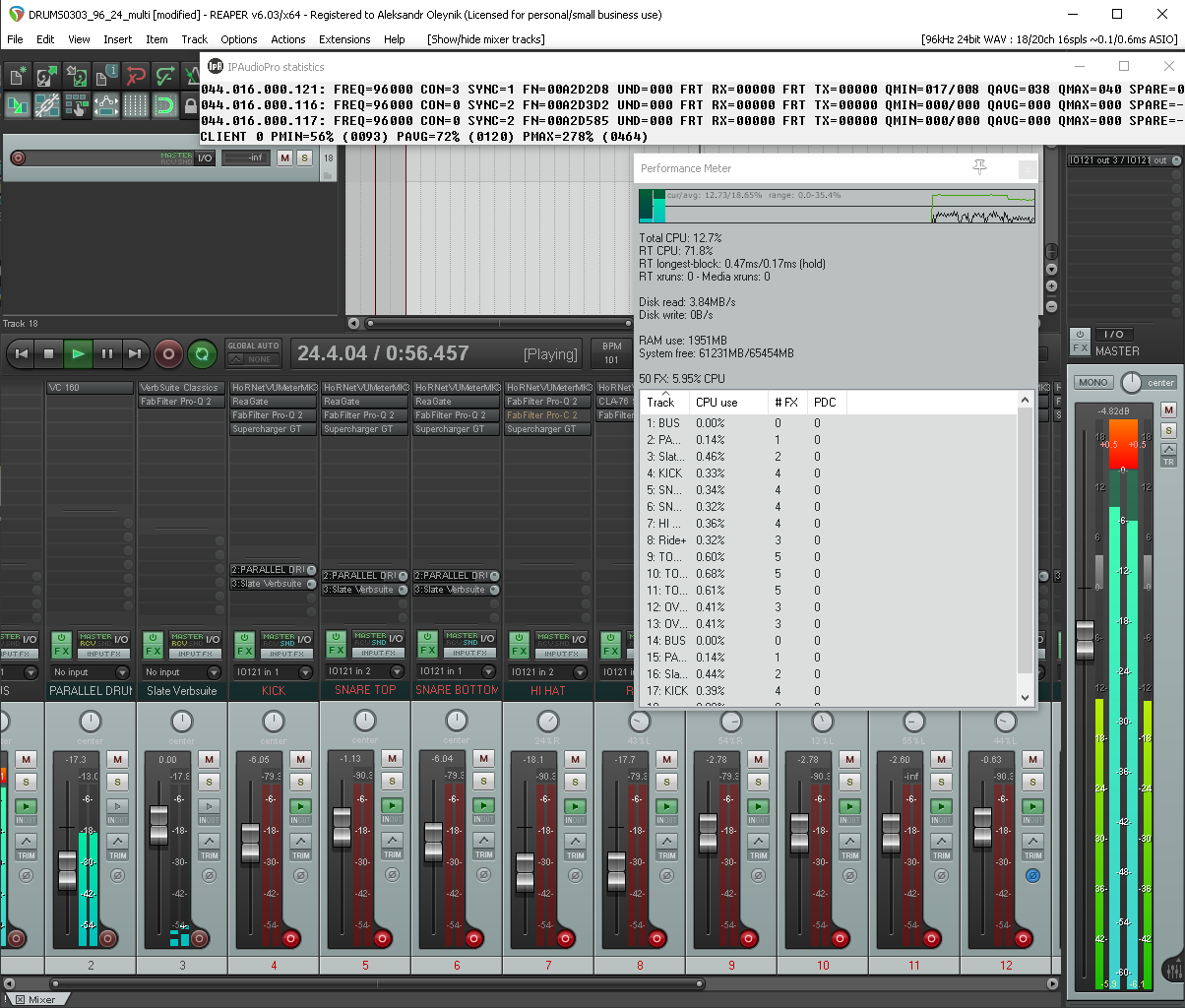Viewport: 1185px width, 1008px height.
Task: Open the Track menu
Action: click(x=195, y=39)
